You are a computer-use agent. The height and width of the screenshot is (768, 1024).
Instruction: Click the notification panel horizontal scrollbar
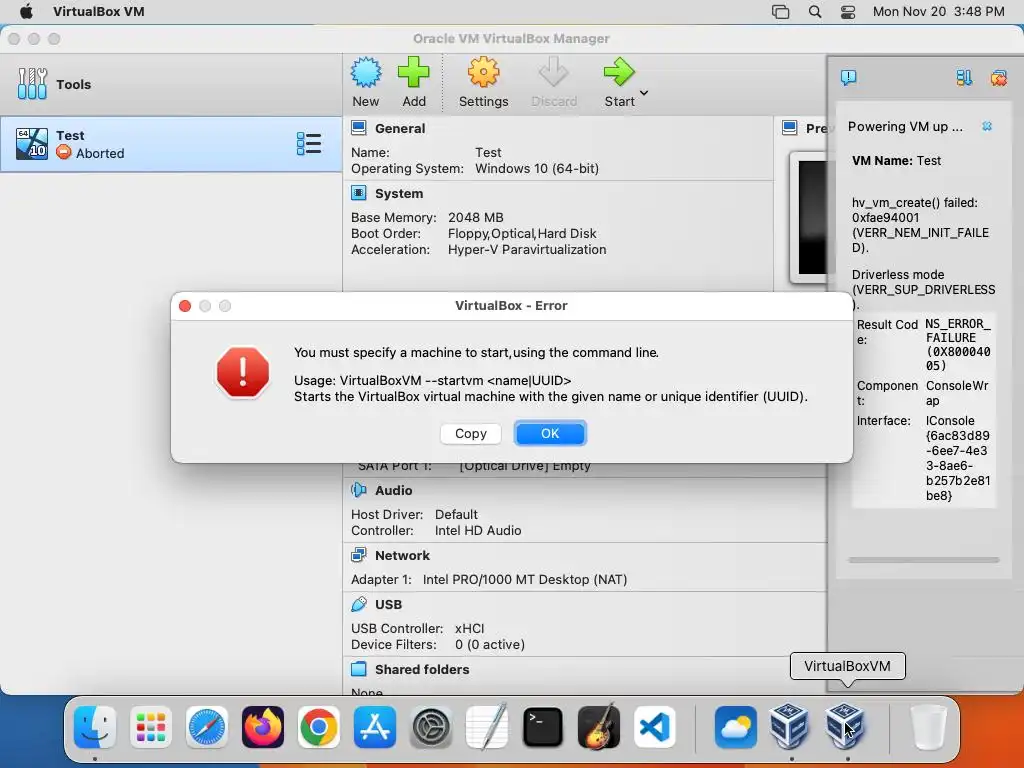click(923, 560)
